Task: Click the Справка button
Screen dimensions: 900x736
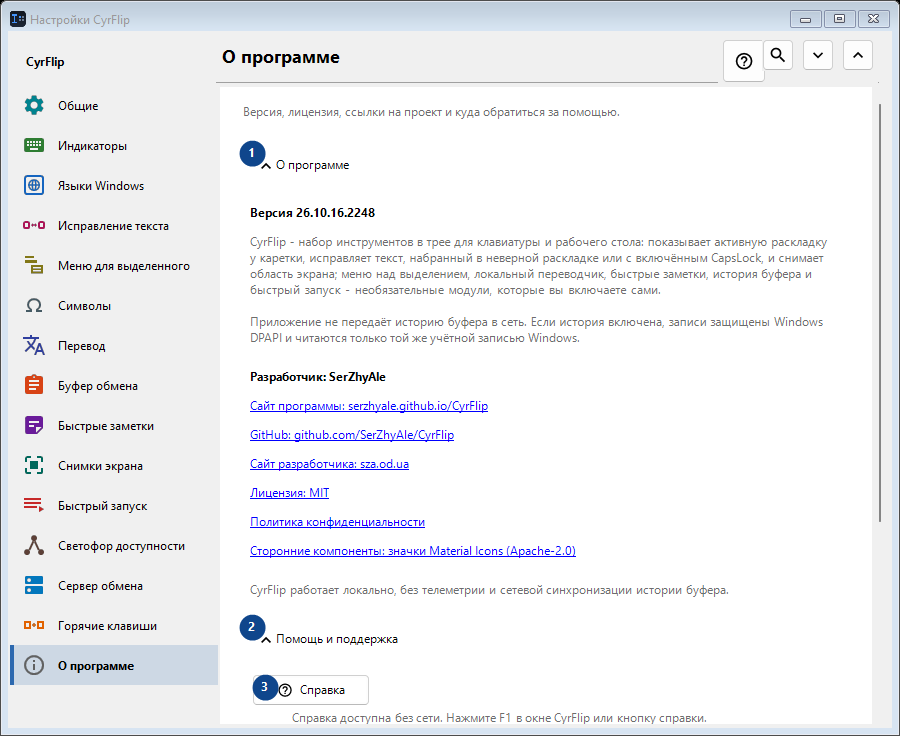Action: (x=311, y=689)
